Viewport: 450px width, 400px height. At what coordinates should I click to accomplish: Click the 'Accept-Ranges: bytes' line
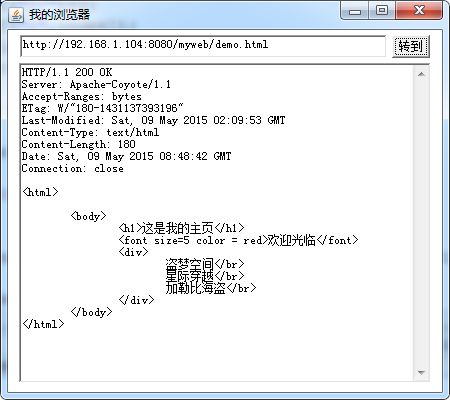82,97
